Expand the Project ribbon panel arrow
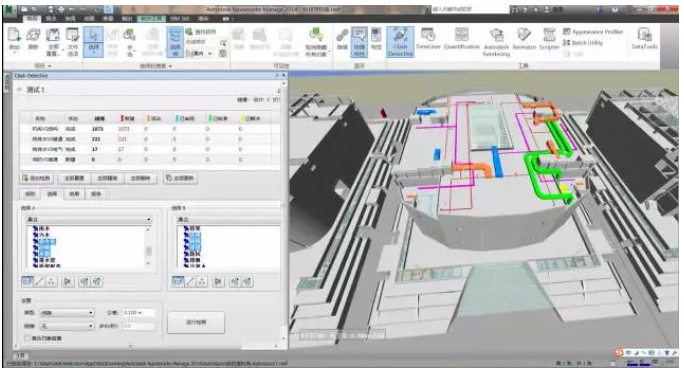The width and height of the screenshot is (684, 374). tap(50, 66)
